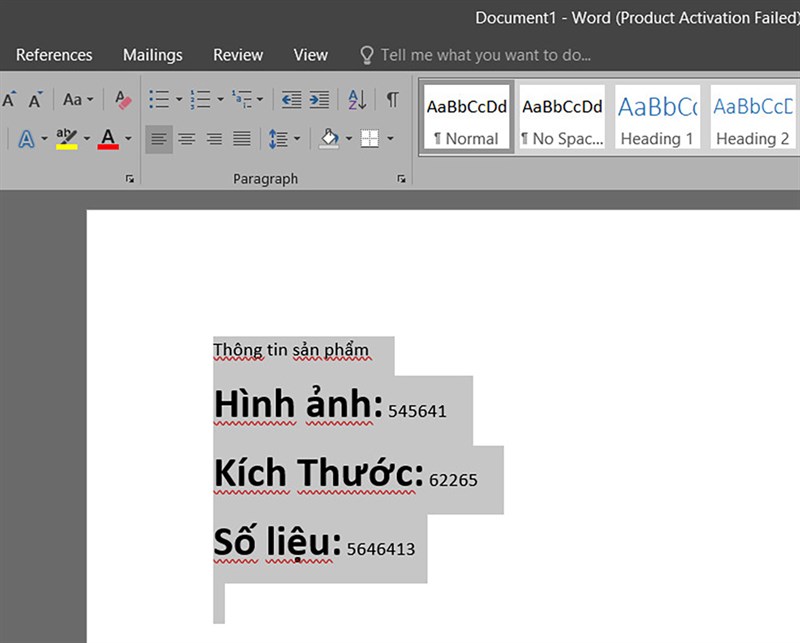Open the Mailings ribbon tab
The width and height of the screenshot is (800, 643).
152,55
